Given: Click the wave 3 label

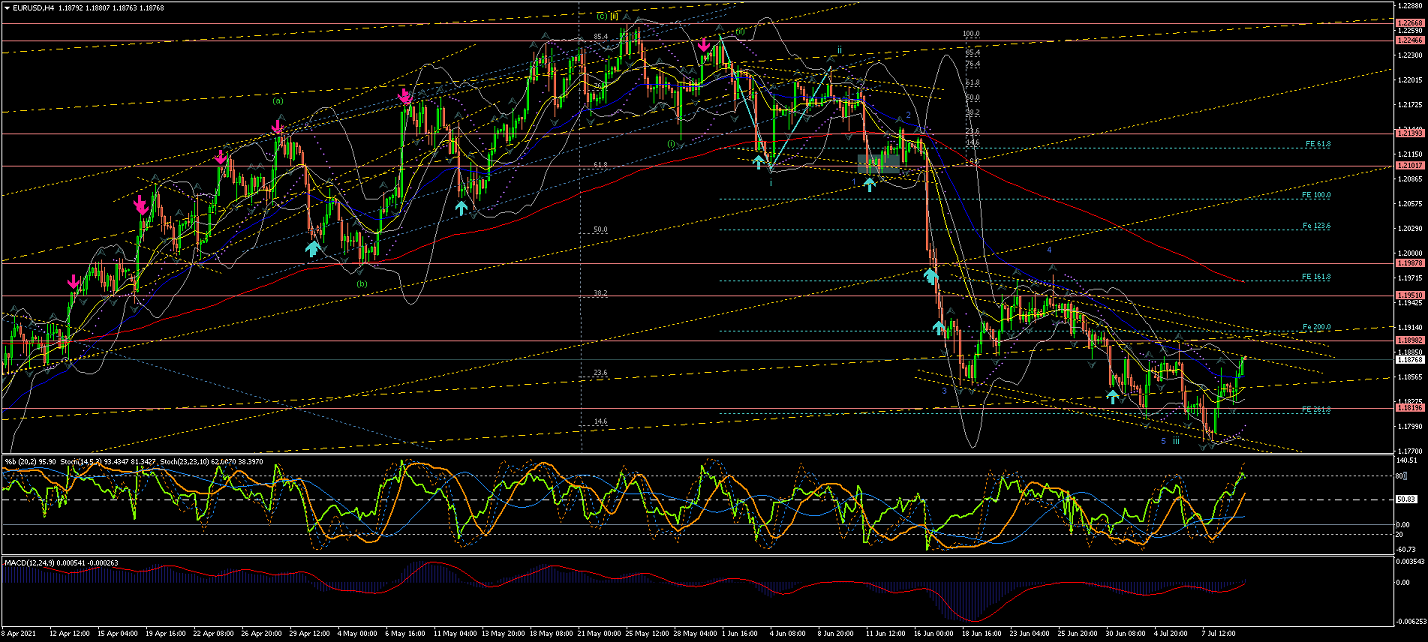Looking at the screenshot, I should (x=943, y=391).
